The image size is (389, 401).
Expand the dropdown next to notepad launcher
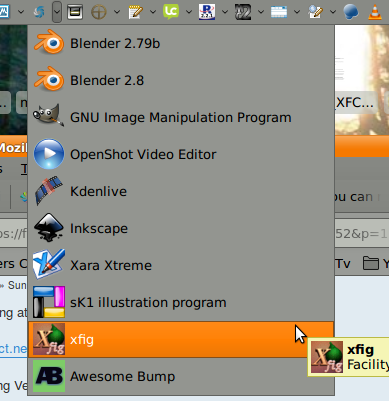click(153, 12)
